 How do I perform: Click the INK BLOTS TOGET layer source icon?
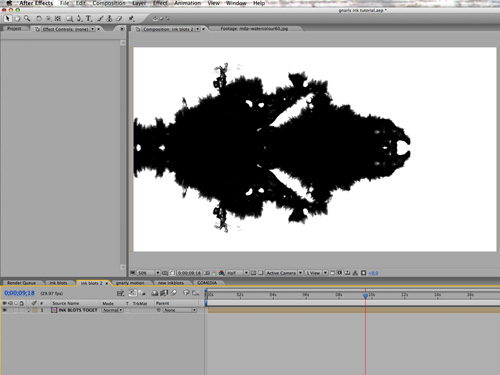(x=54, y=310)
